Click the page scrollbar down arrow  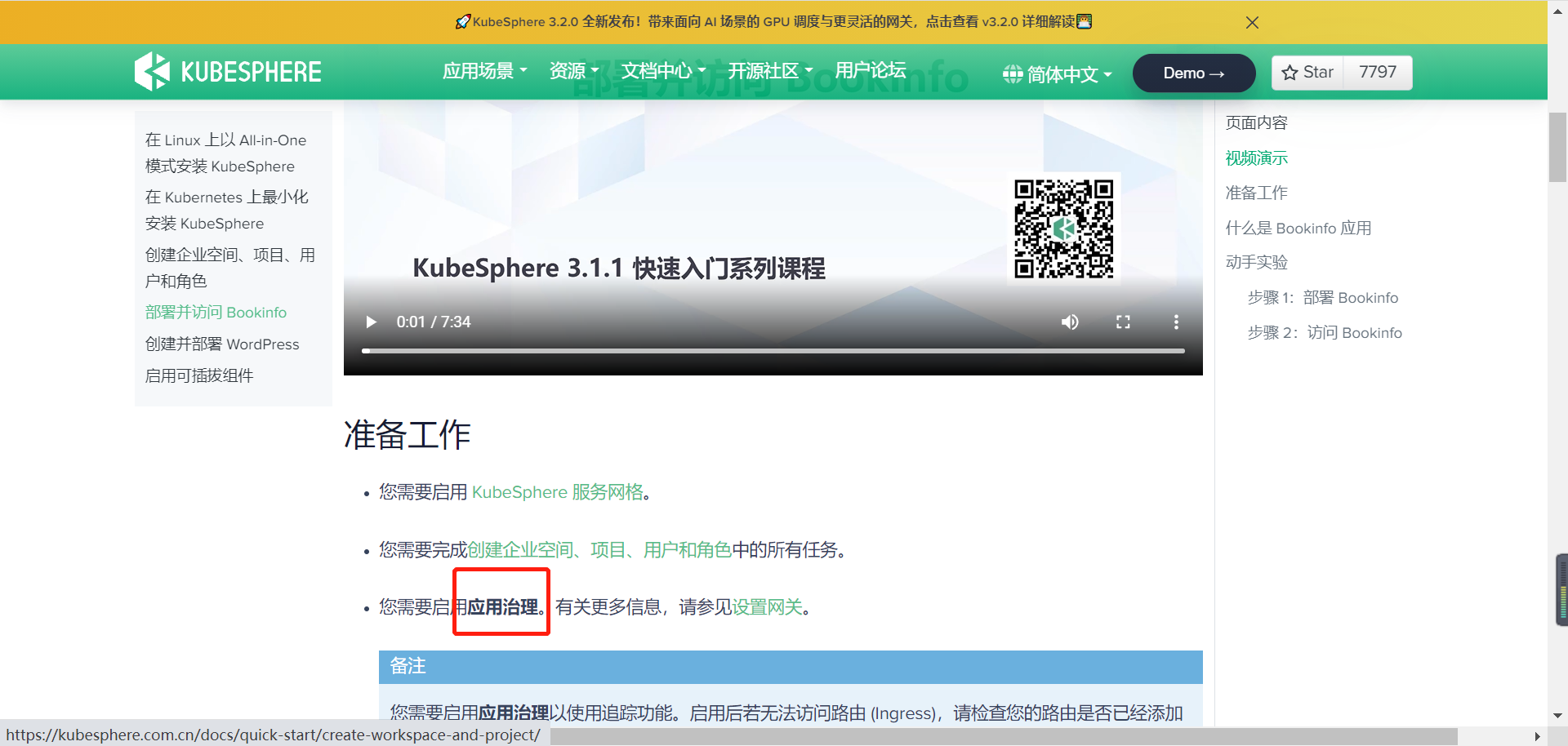click(1557, 716)
